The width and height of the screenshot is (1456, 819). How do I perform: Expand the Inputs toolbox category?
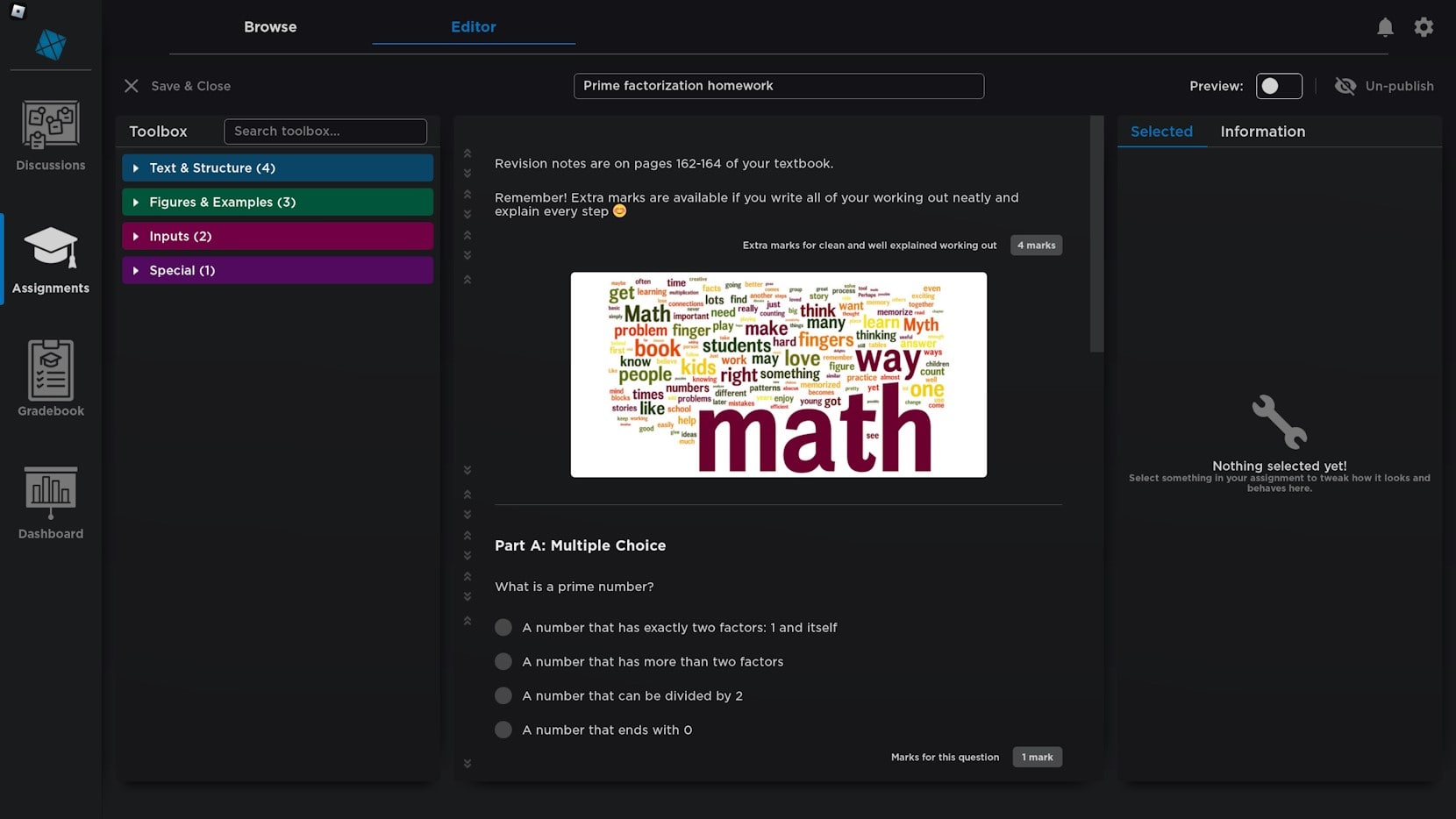pos(277,237)
